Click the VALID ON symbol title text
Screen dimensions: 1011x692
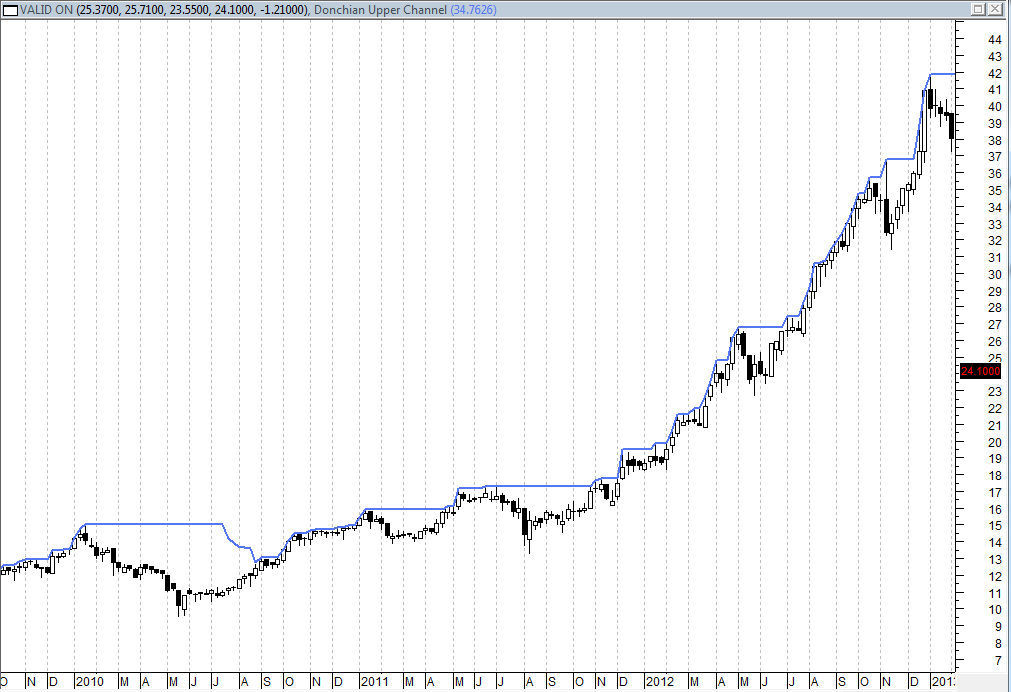coord(46,9)
